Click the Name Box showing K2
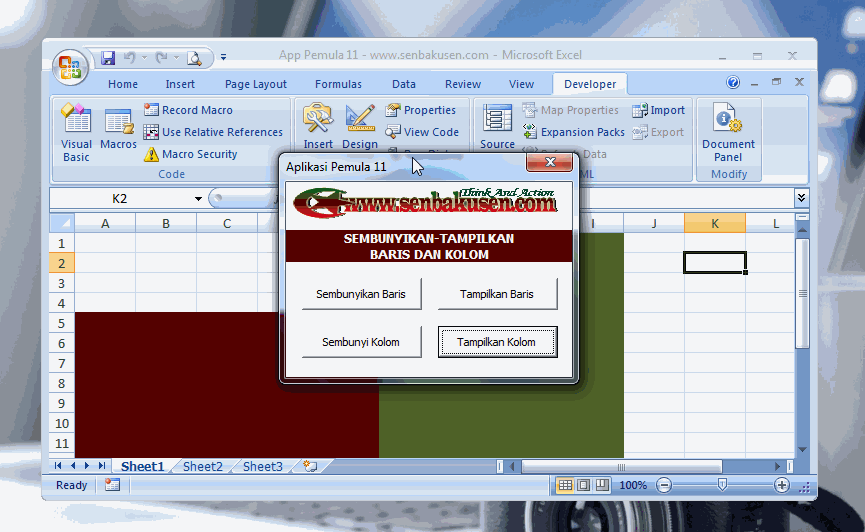 pos(120,199)
